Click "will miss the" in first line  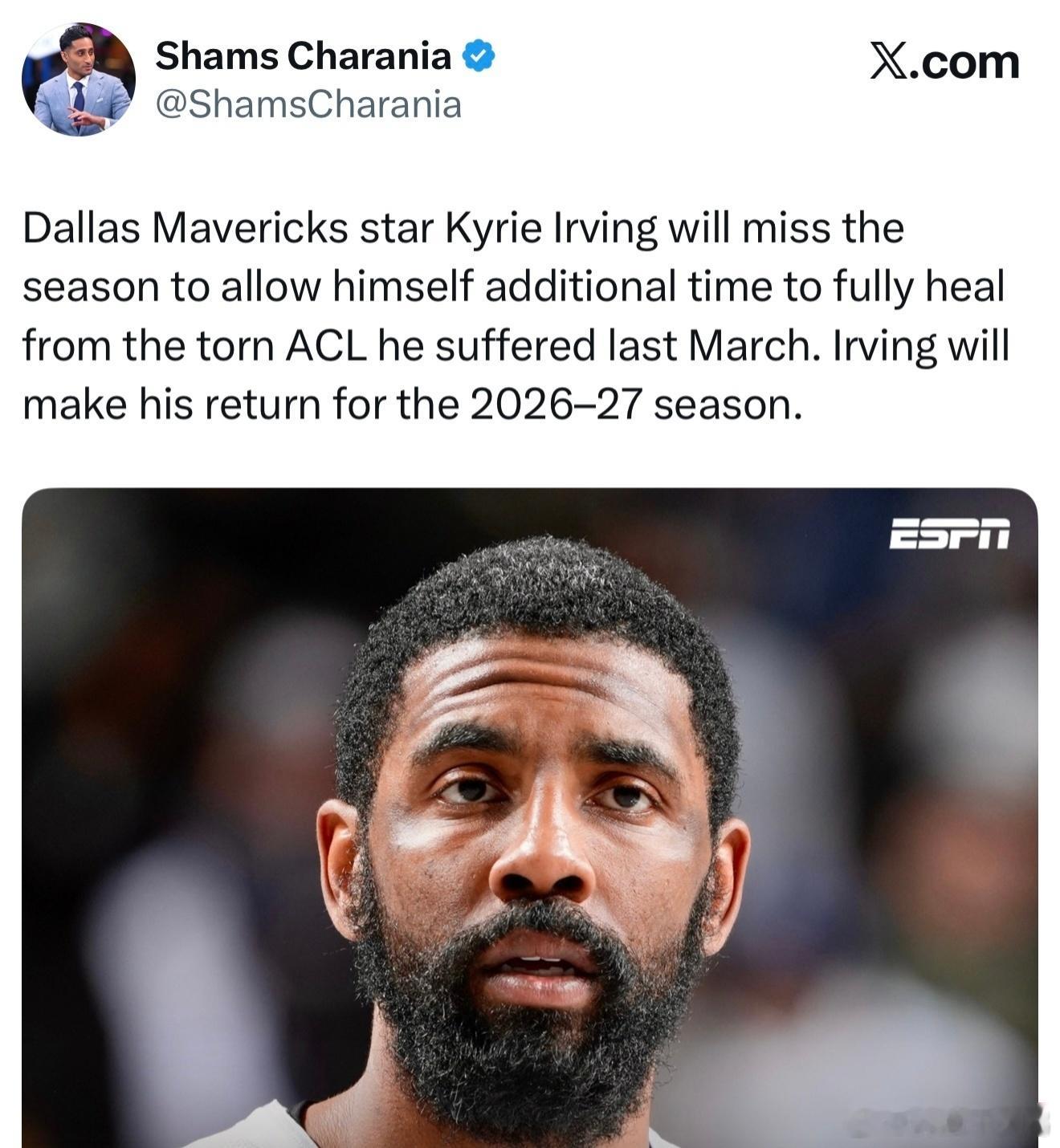click(x=786, y=228)
